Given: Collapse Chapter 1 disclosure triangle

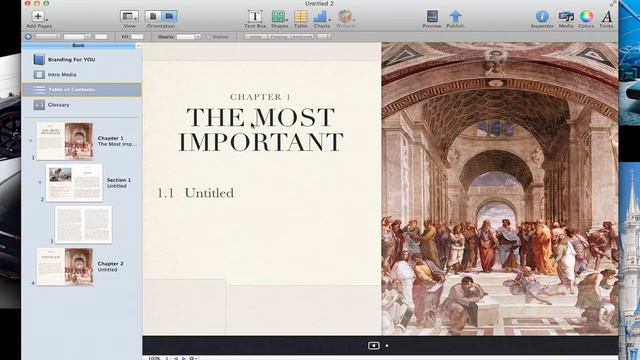Looking at the screenshot, I should [30, 141].
